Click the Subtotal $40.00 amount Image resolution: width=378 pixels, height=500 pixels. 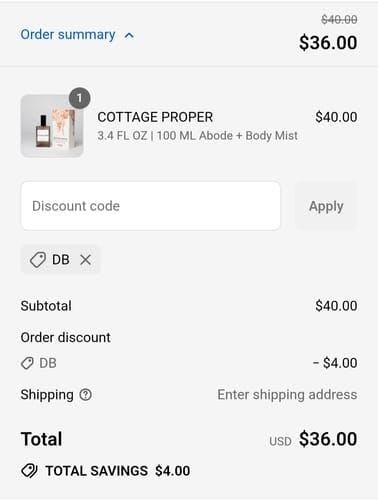[336, 306]
